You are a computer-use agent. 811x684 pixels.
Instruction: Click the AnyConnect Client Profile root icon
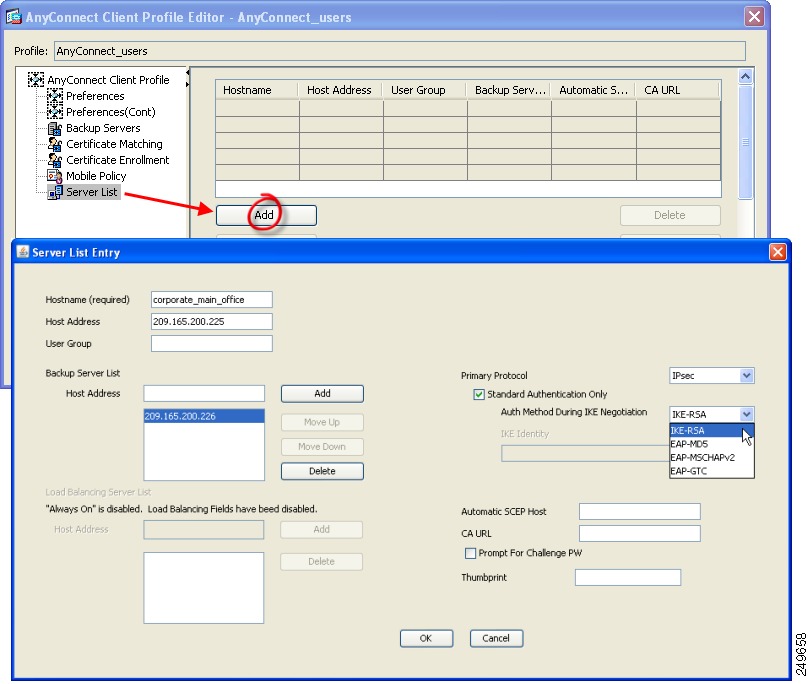coord(36,80)
